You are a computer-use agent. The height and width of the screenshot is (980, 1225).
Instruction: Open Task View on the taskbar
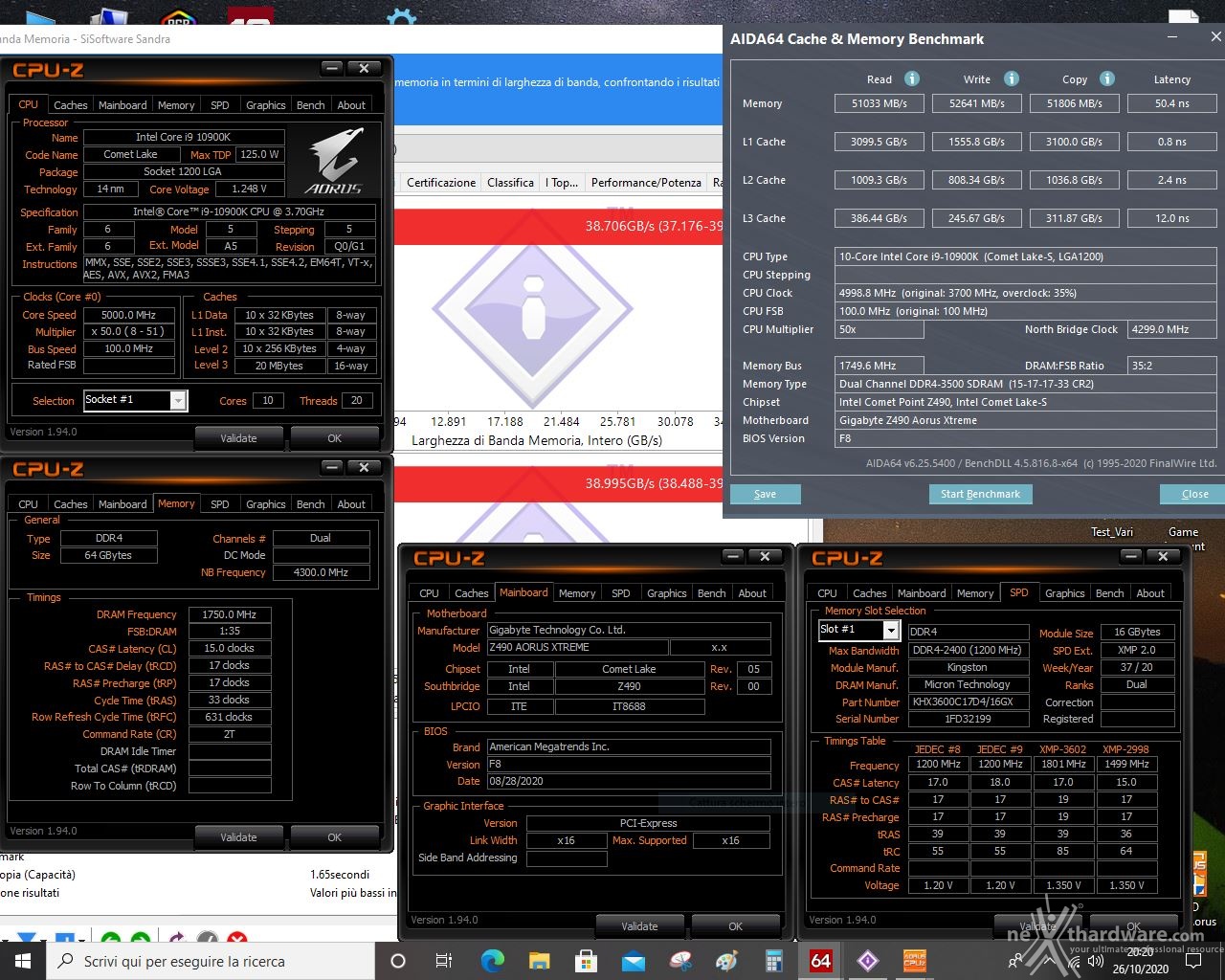(x=444, y=961)
